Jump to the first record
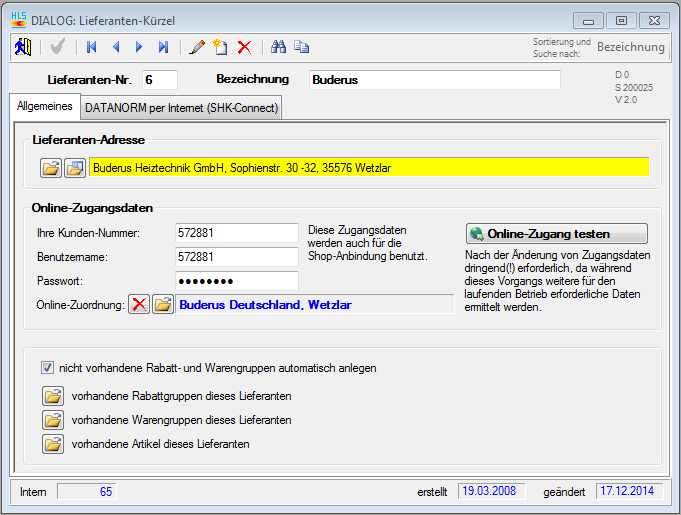 (92, 46)
